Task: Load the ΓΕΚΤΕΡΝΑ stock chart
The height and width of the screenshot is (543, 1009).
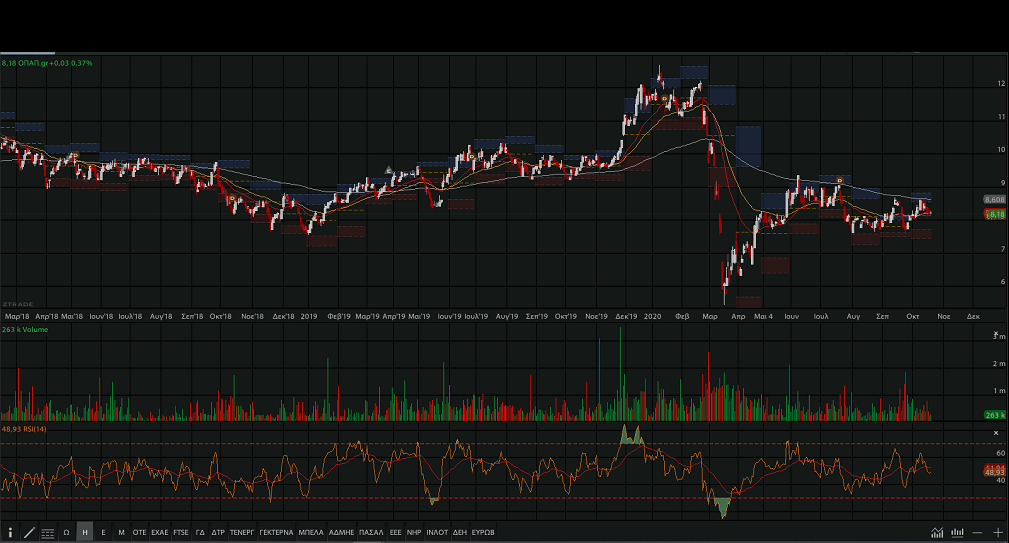Action: click(276, 532)
